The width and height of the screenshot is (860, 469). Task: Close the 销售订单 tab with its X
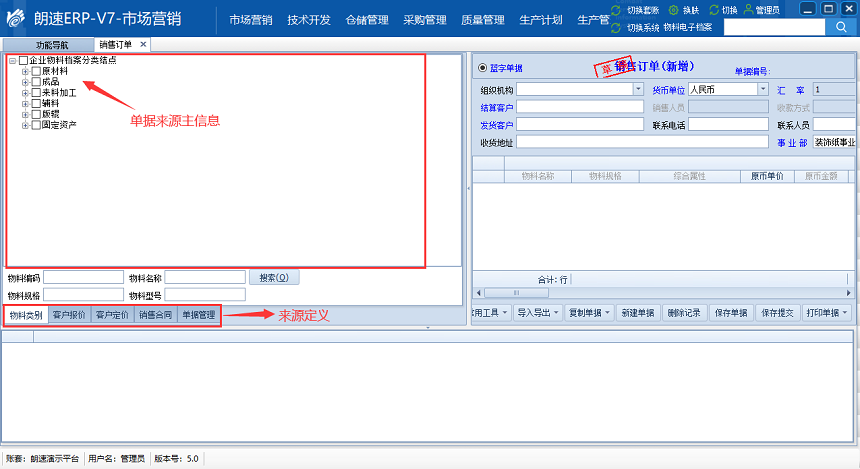pos(143,45)
